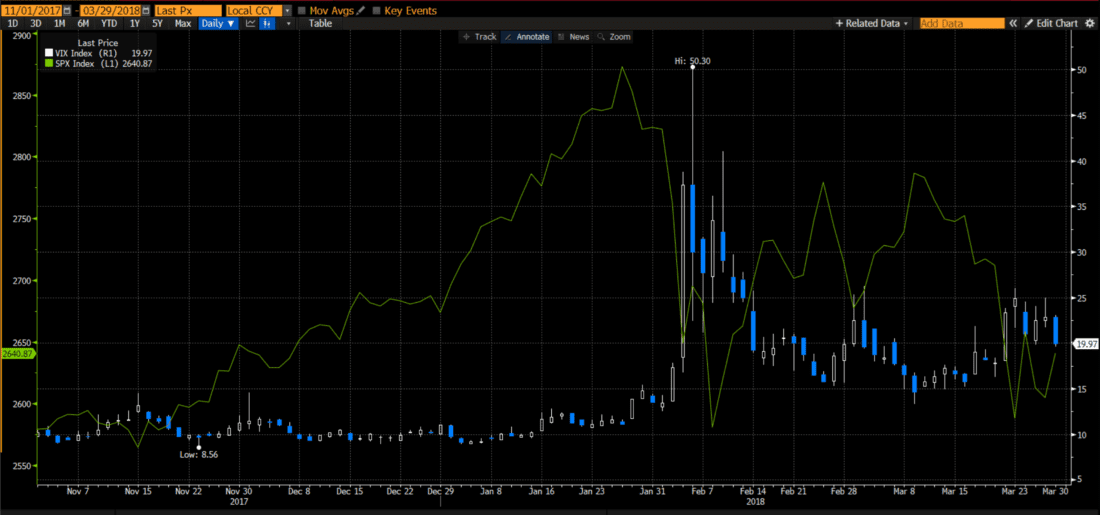1100x515 pixels.
Task: Activate the Zoom tool
Action: pos(615,36)
